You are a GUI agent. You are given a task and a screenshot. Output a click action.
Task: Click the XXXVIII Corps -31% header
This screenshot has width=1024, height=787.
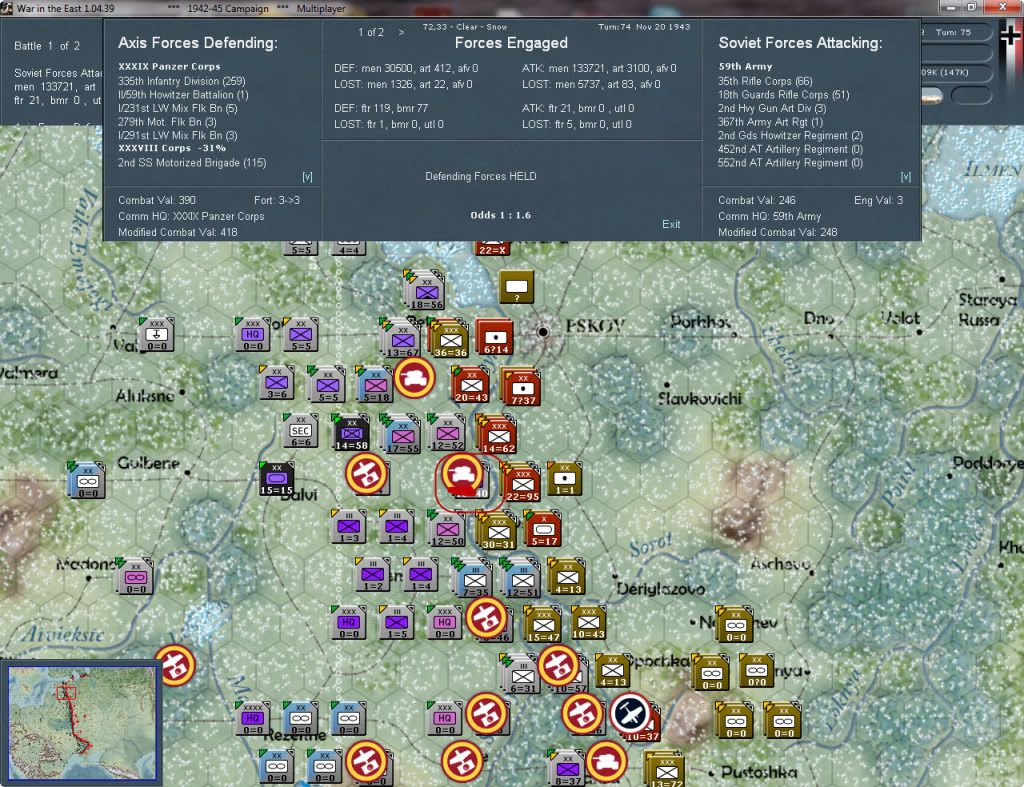tap(172, 148)
